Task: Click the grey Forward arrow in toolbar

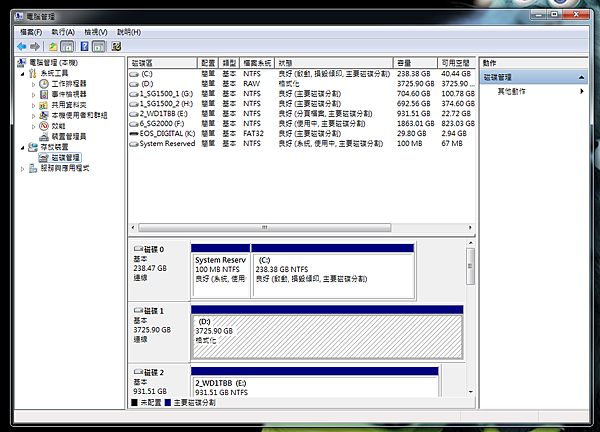Action: 35,47
